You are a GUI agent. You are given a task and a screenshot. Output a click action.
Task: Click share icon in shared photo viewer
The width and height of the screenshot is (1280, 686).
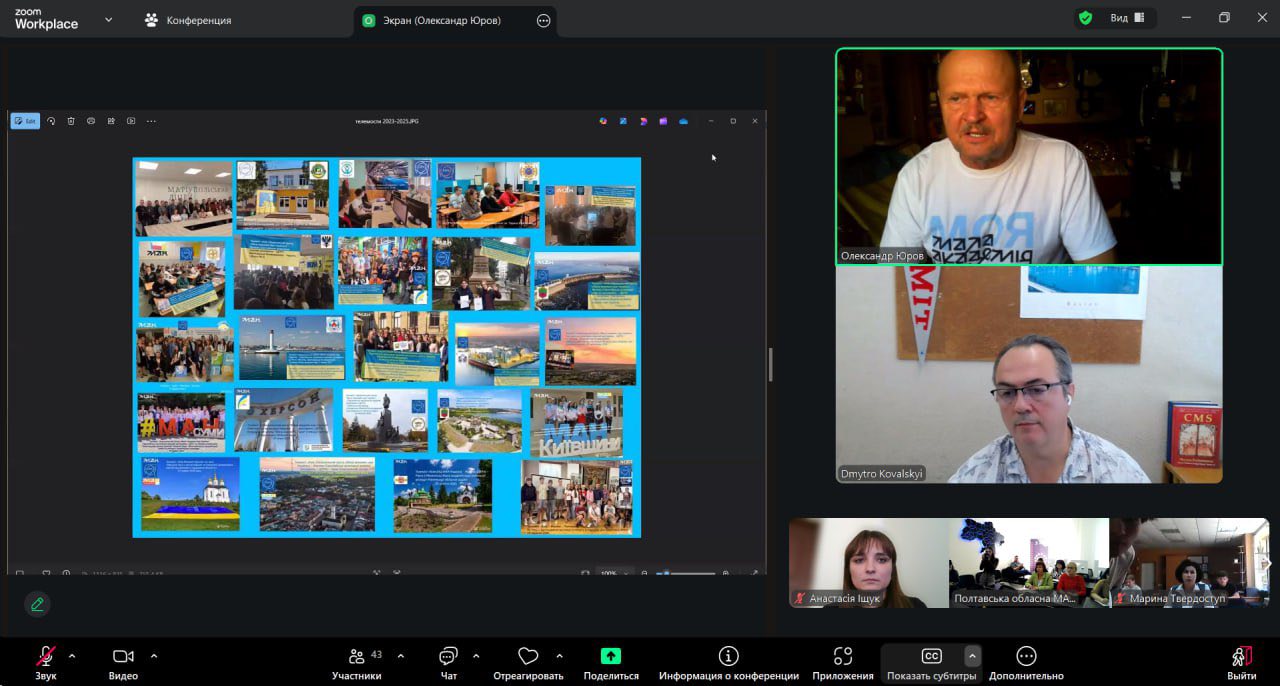click(x=111, y=121)
